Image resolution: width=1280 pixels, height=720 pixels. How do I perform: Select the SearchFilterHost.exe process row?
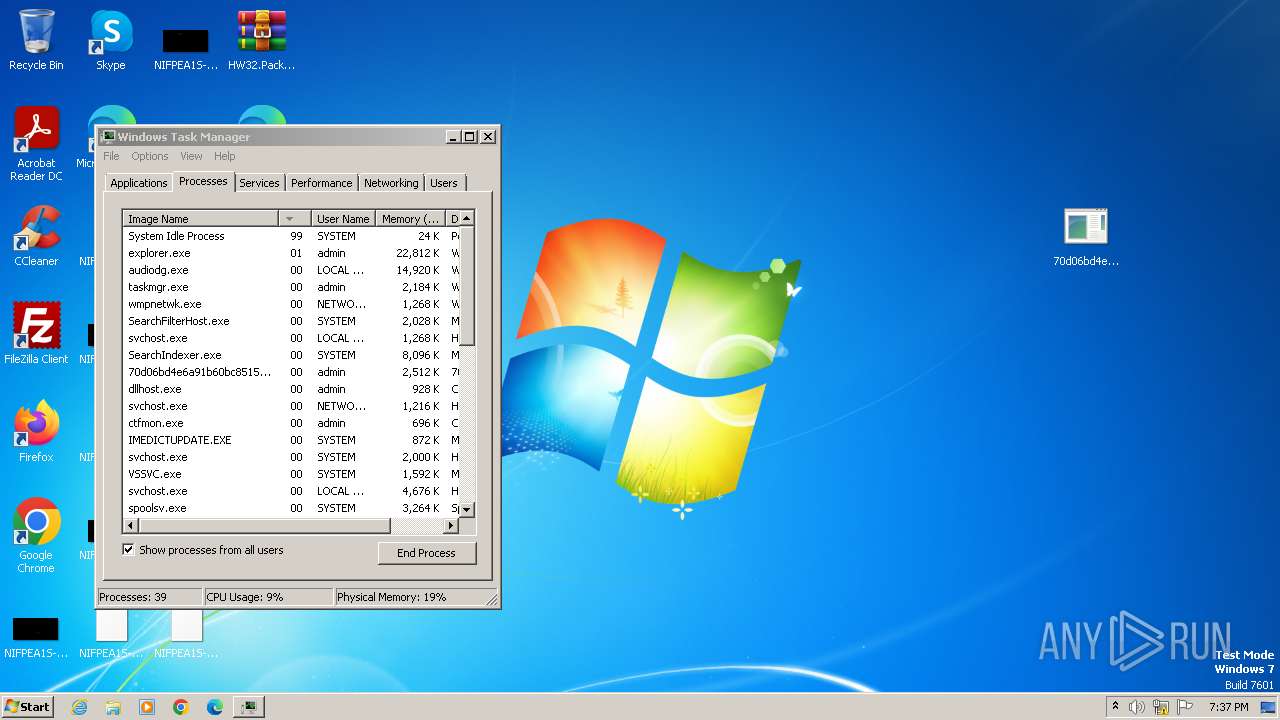[x=291, y=321]
